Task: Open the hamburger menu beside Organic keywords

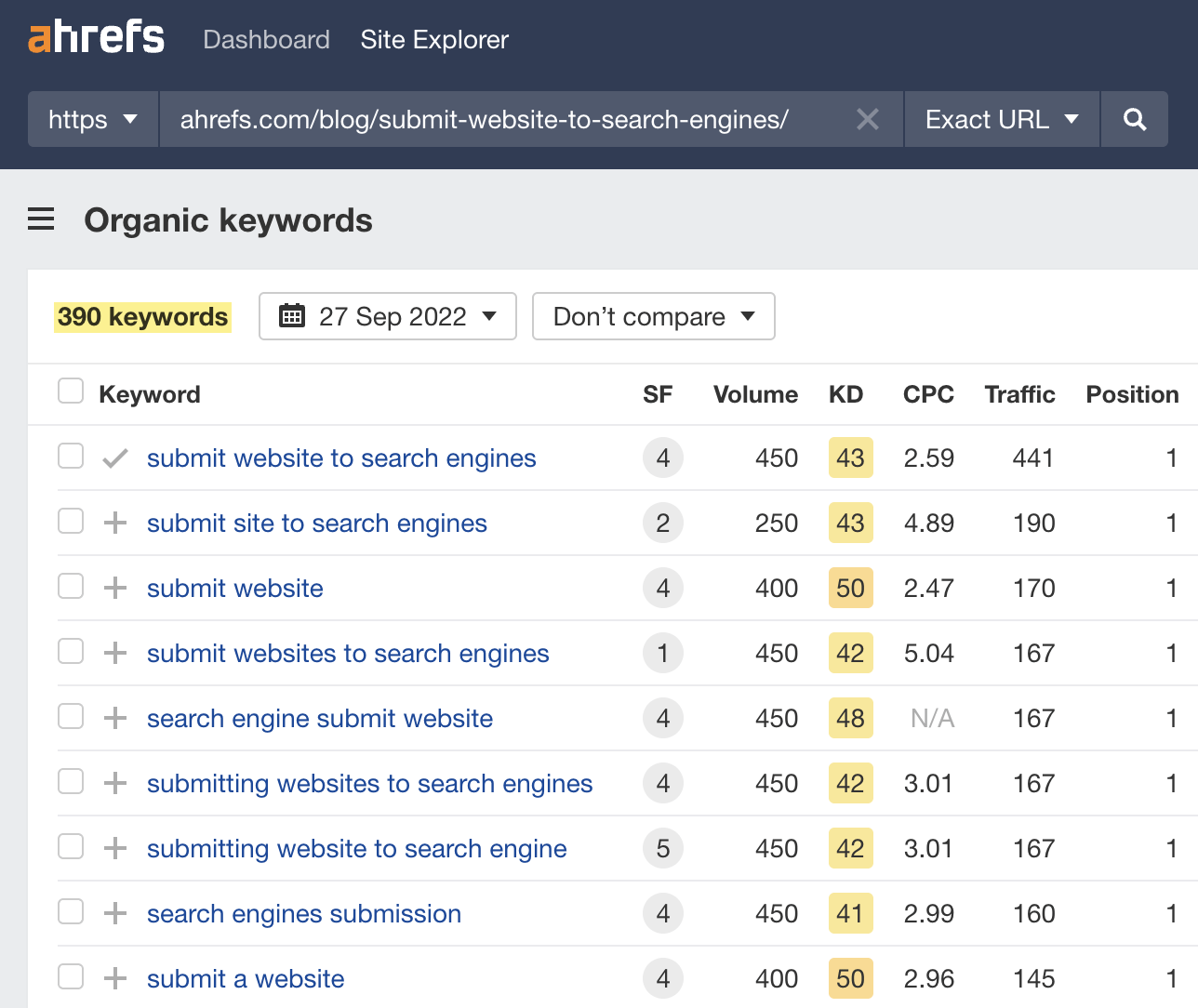Action: [41, 219]
